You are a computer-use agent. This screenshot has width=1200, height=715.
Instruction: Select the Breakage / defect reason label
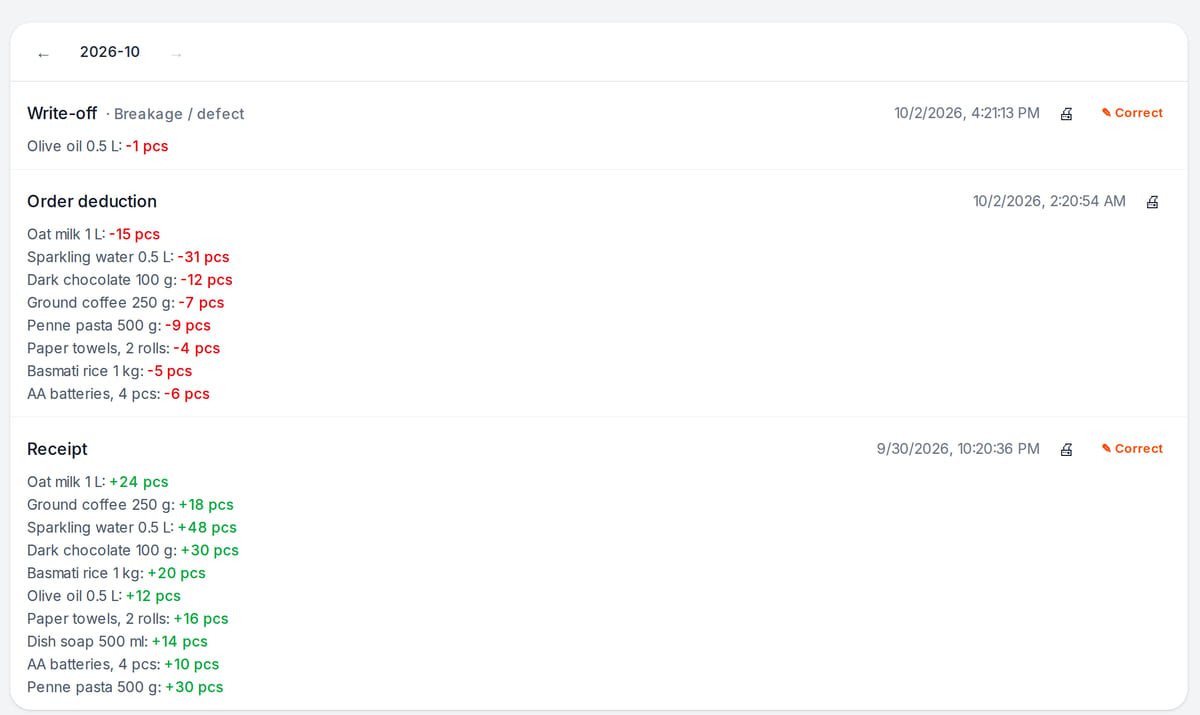[179, 114]
